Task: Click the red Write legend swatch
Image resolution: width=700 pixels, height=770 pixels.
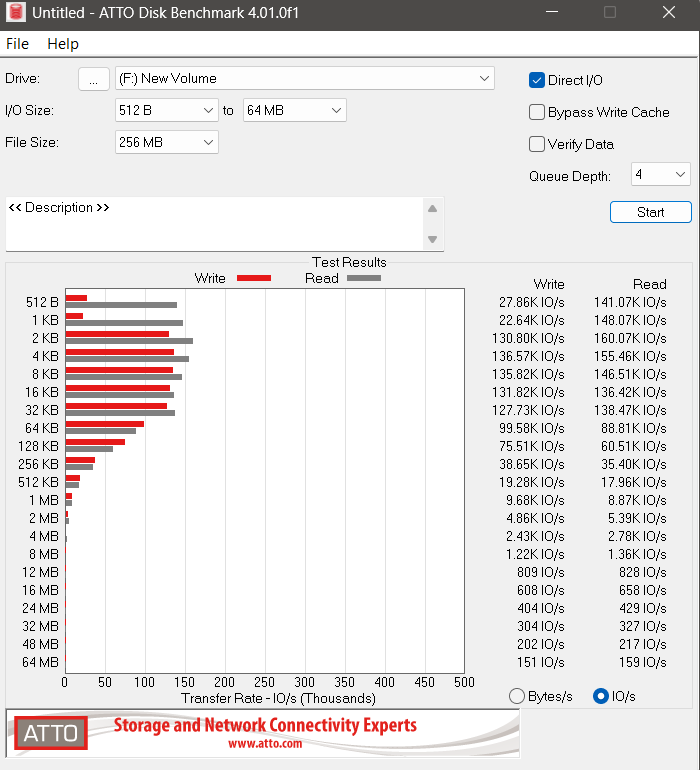Action: [254, 278]
